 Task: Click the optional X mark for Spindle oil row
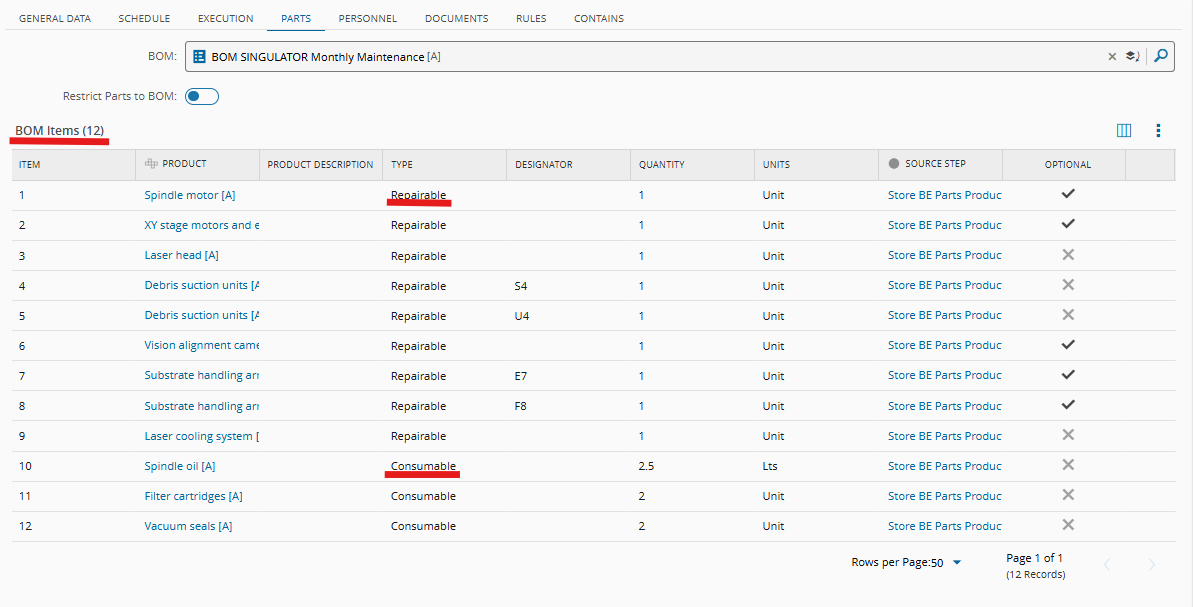[x=1068, y=465]
